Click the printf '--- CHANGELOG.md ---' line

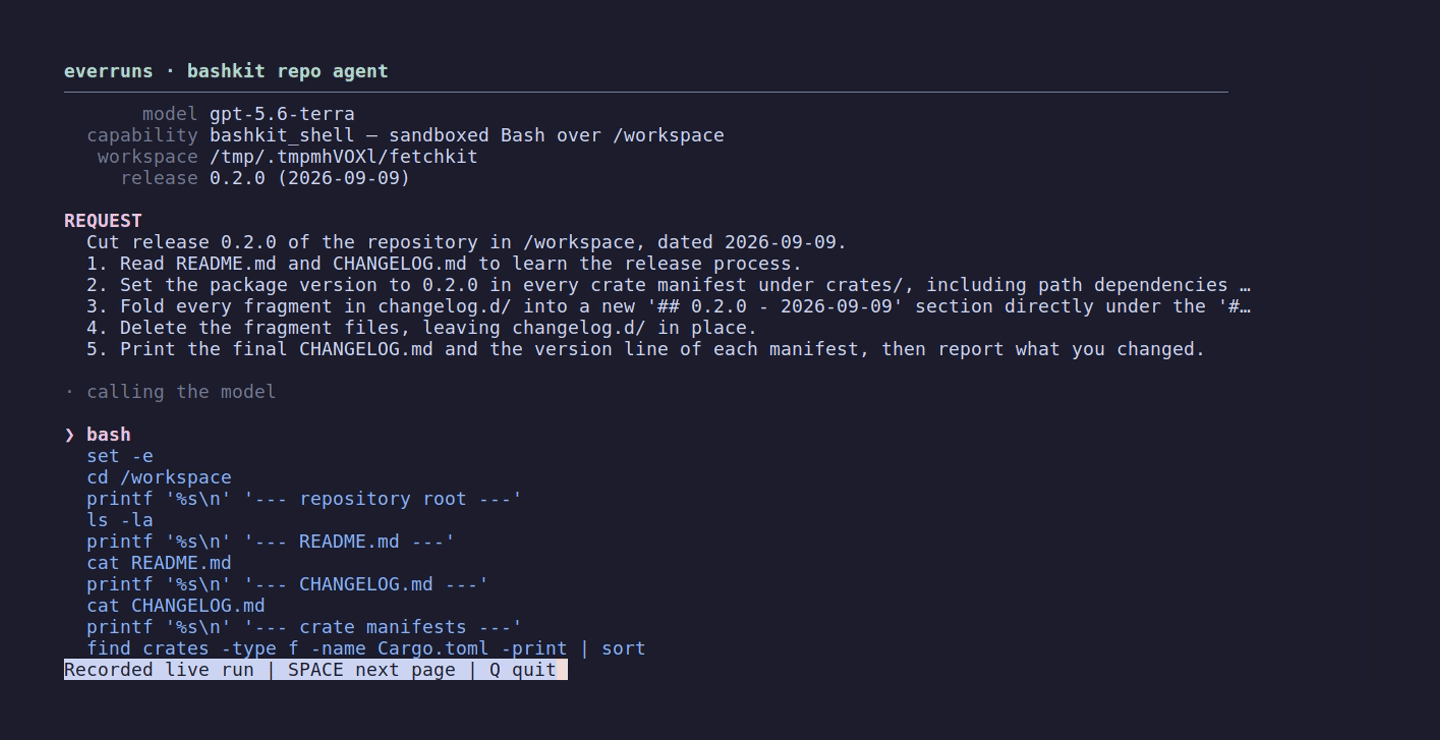(x=288, y=584)
